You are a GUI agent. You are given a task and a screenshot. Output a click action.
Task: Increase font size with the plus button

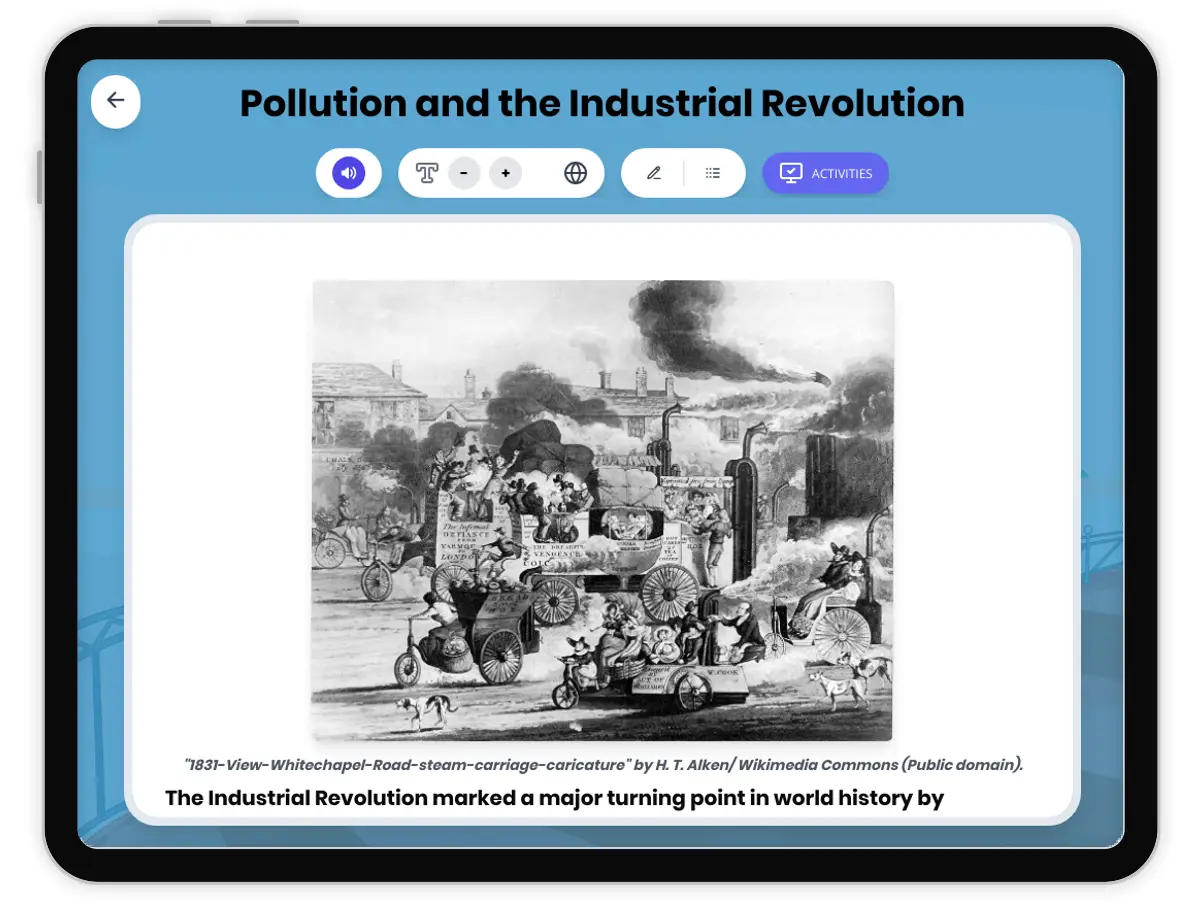506,172
